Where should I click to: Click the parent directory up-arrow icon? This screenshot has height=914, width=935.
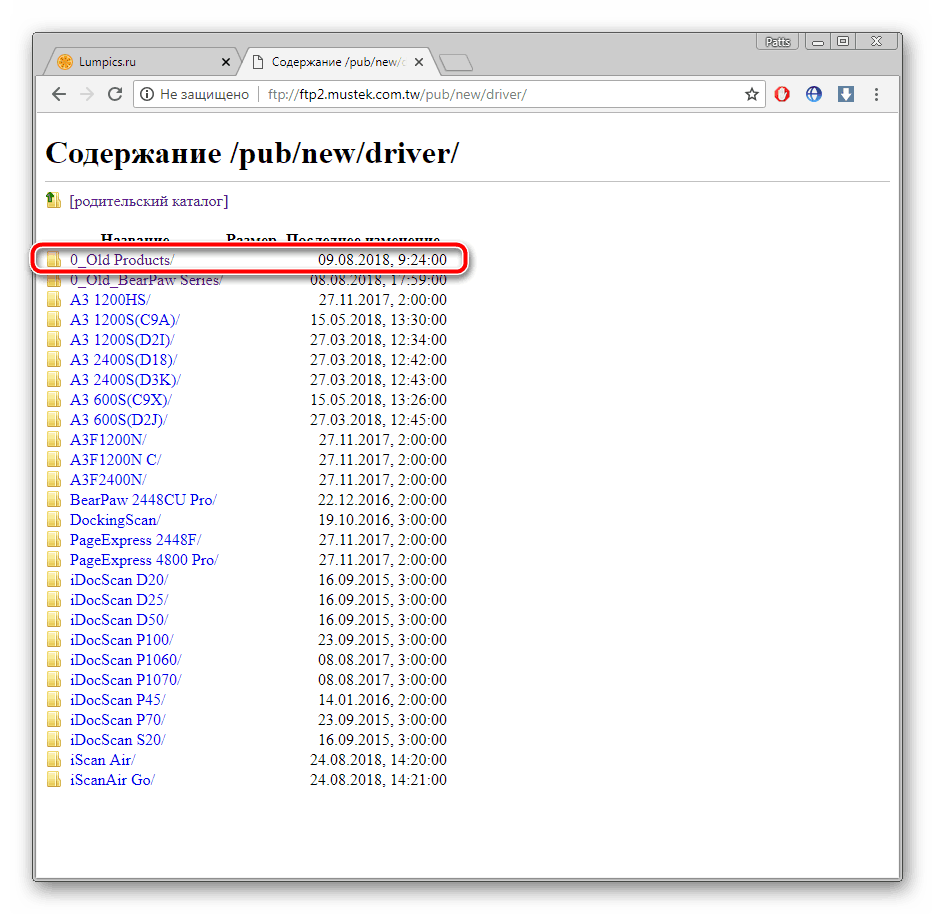click(x=54, y=200)
